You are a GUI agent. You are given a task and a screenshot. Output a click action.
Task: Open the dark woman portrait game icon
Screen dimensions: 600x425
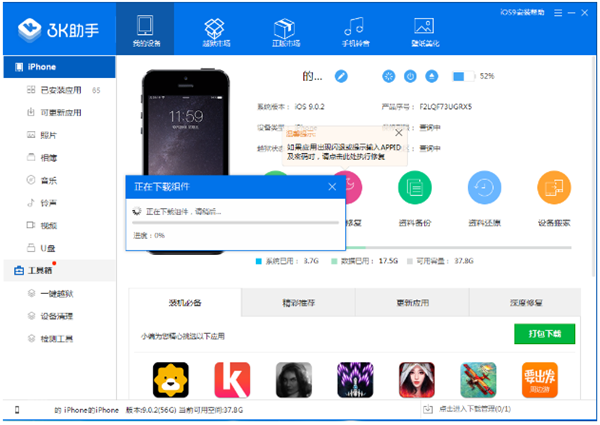click(x=294, y=380)
